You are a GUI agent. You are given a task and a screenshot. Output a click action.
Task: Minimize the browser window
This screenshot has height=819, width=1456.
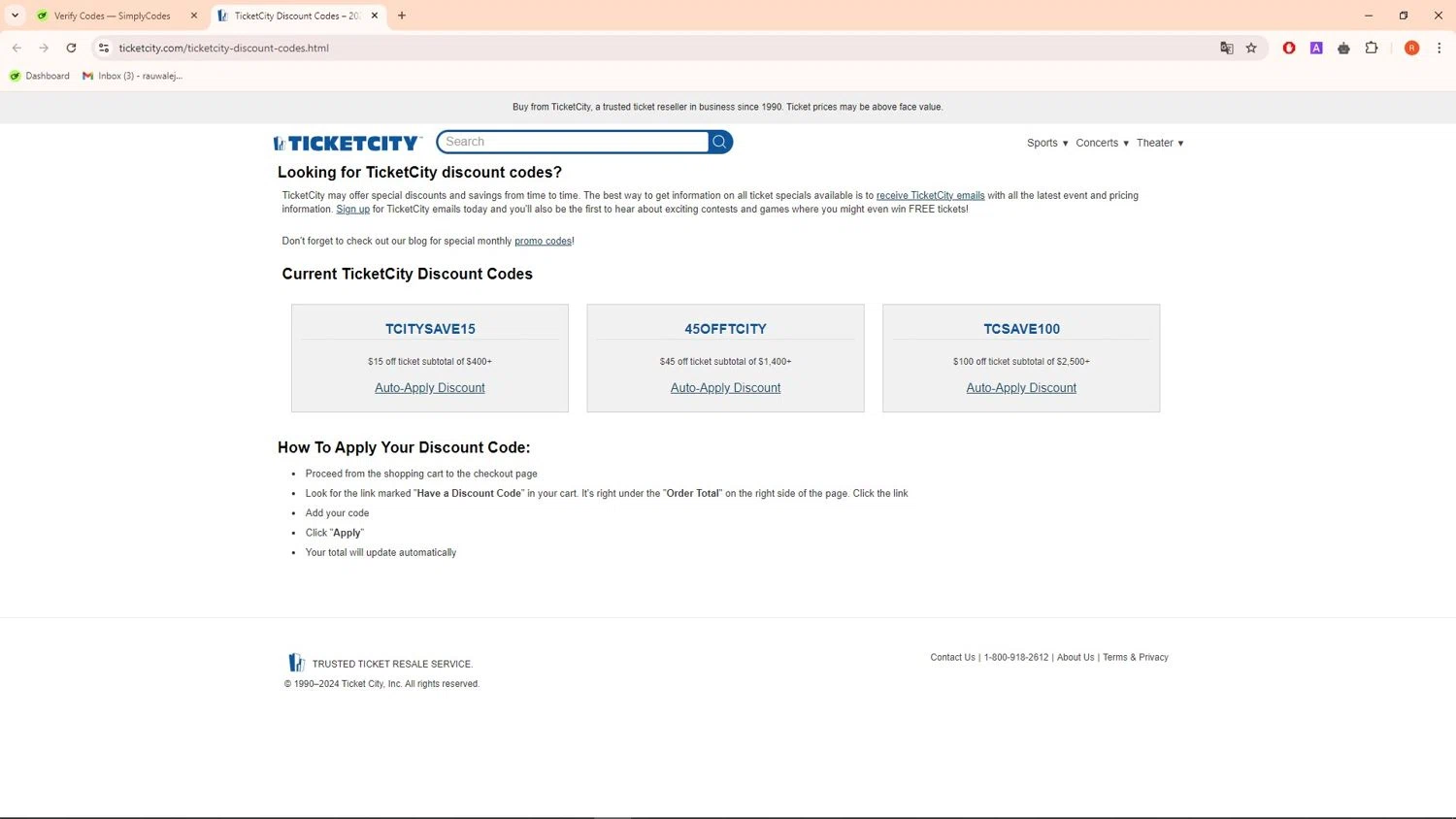[1369, 16]
